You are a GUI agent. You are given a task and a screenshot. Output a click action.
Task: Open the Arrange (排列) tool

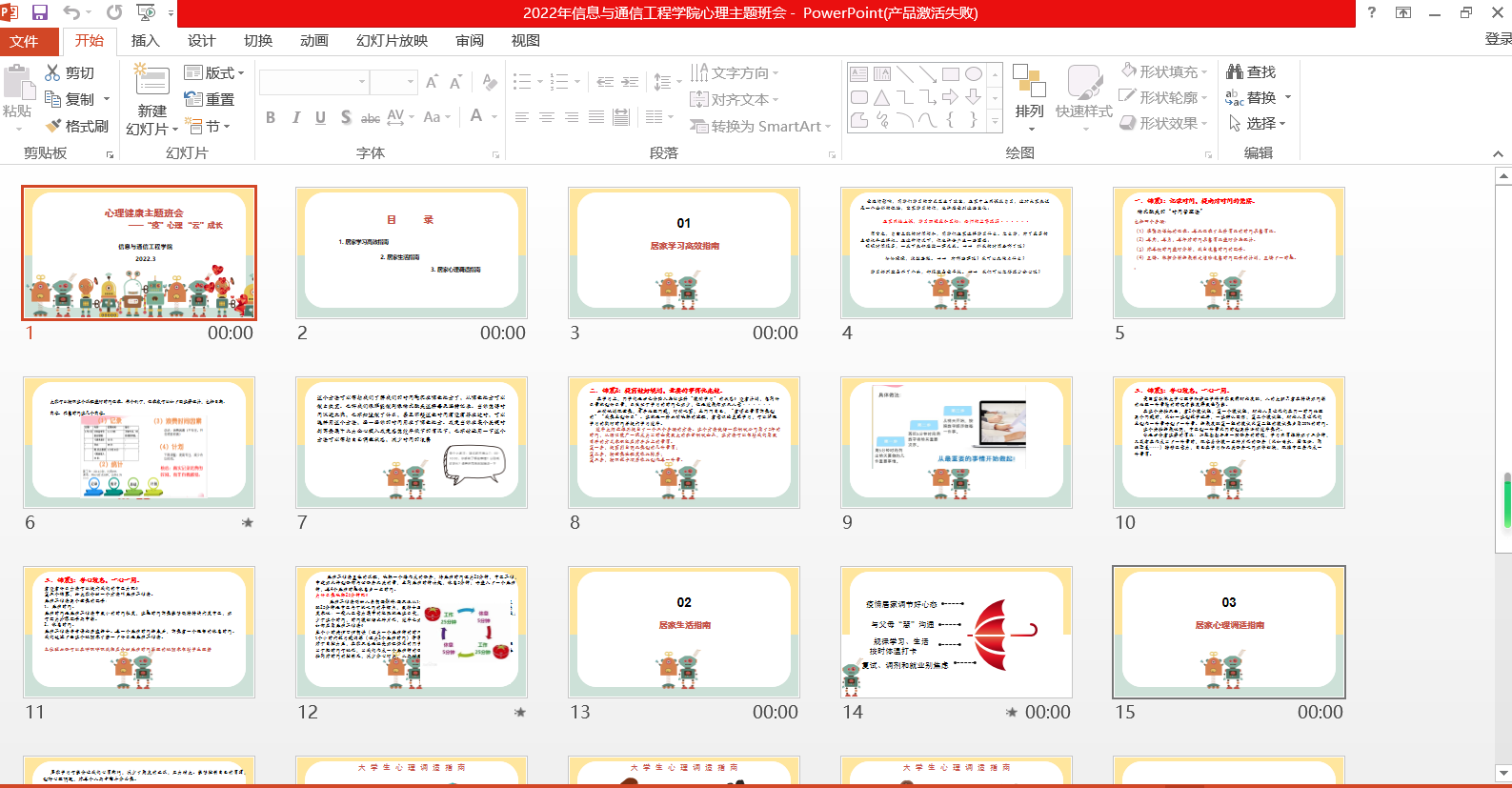[1029, 93]
